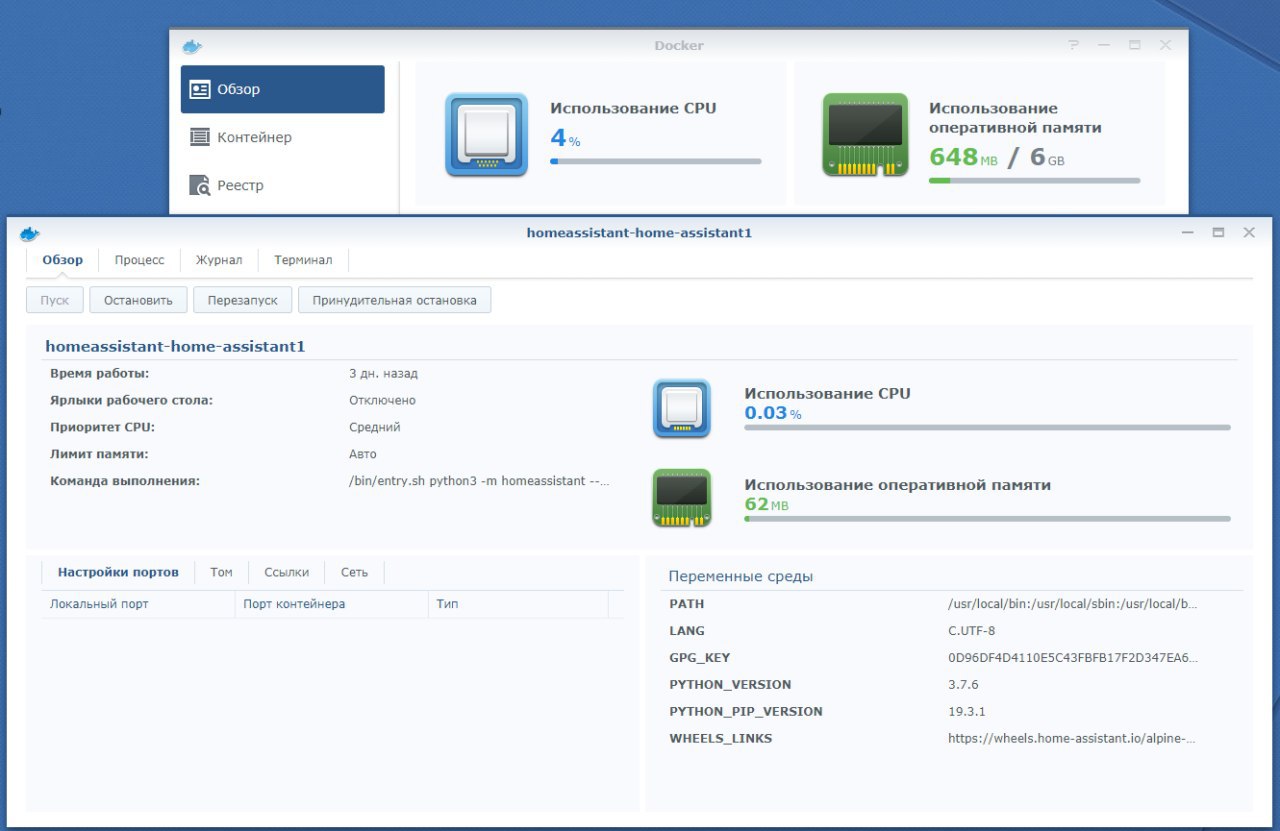Click the execution command starting with /bin/entry.sh
This screenshot has height=831, width=1280.
[x=479, y=481]
